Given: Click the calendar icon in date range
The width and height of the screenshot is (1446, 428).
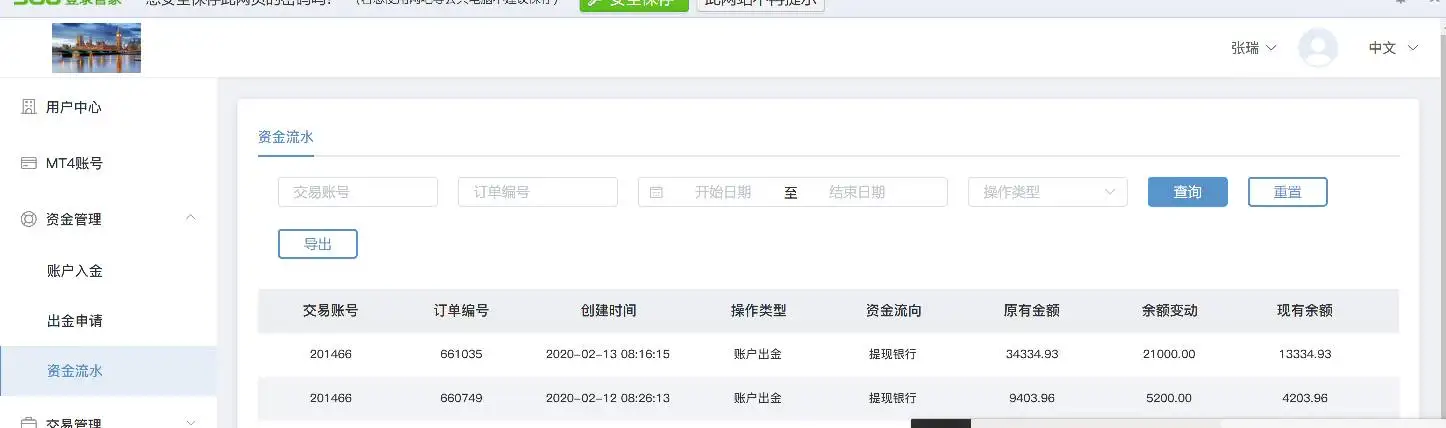Looking at the screenshot, I should (x=656, y=192).
